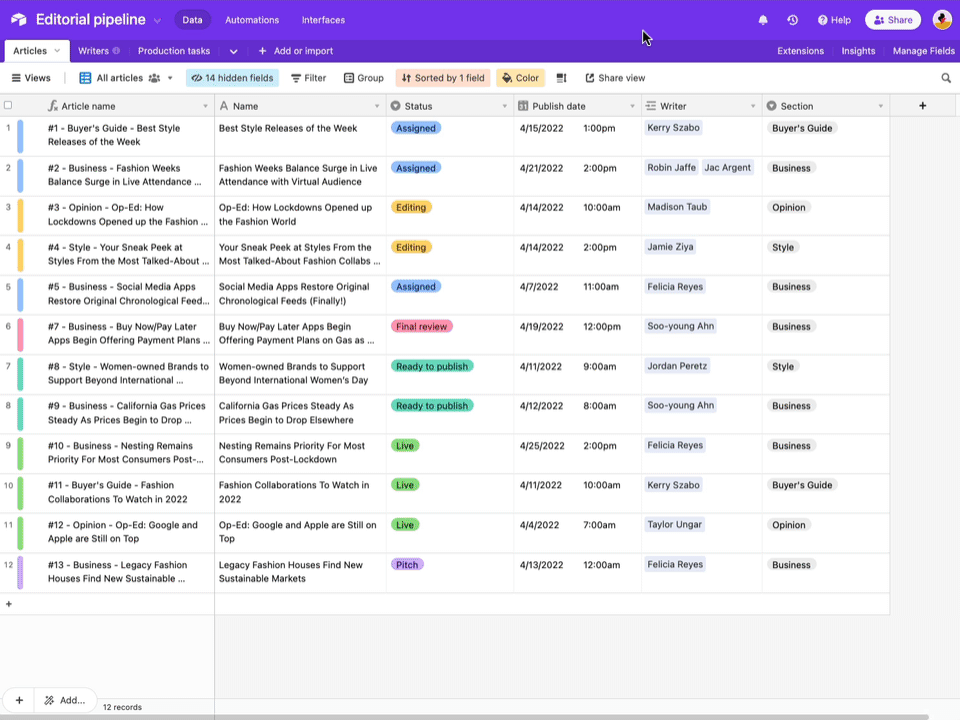Switch to the Automations tab
This screenshot has height=720, width=960.
click(x=252, y=19)
